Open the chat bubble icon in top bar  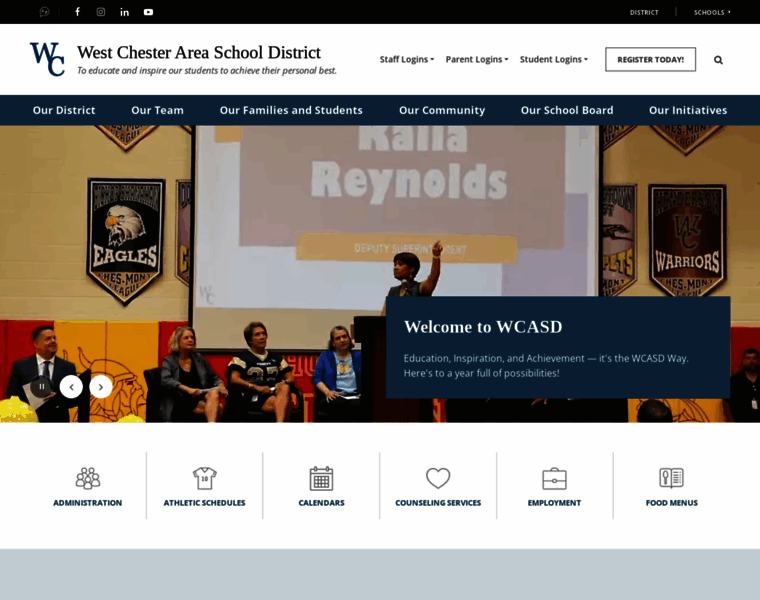tap(44, 12)
